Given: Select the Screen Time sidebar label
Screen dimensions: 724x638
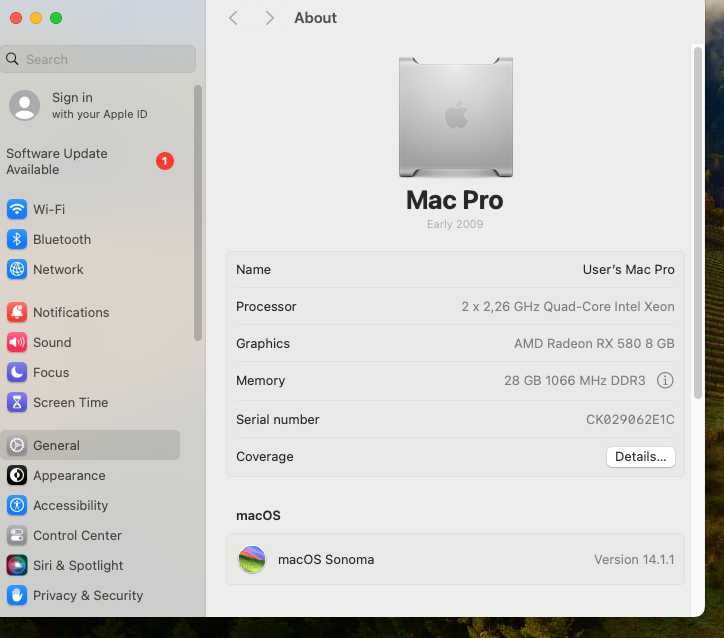Looking at the screenshot, I should coord(71,402).
